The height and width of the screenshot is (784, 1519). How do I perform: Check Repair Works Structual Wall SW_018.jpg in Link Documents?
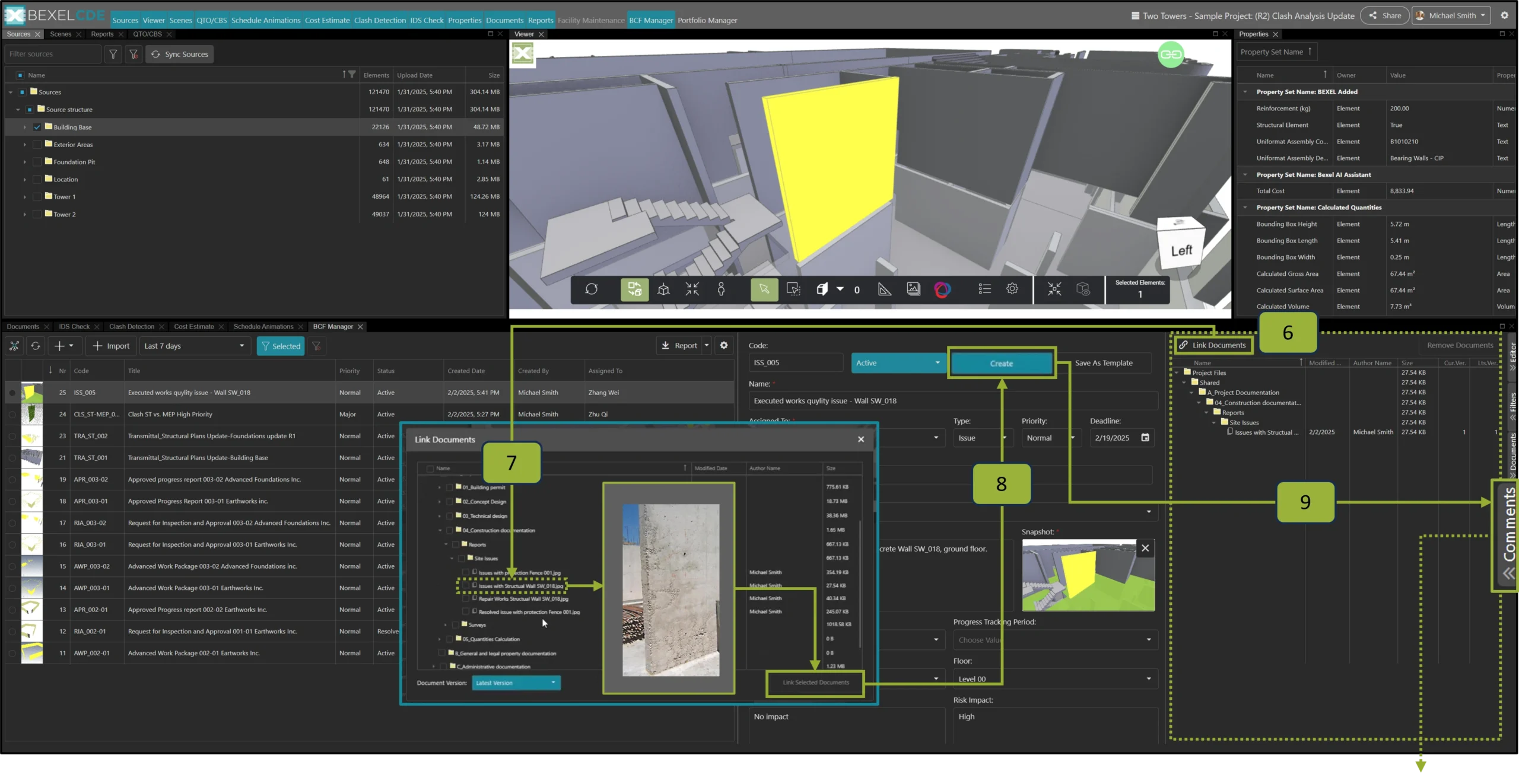(x=466, y=598)
